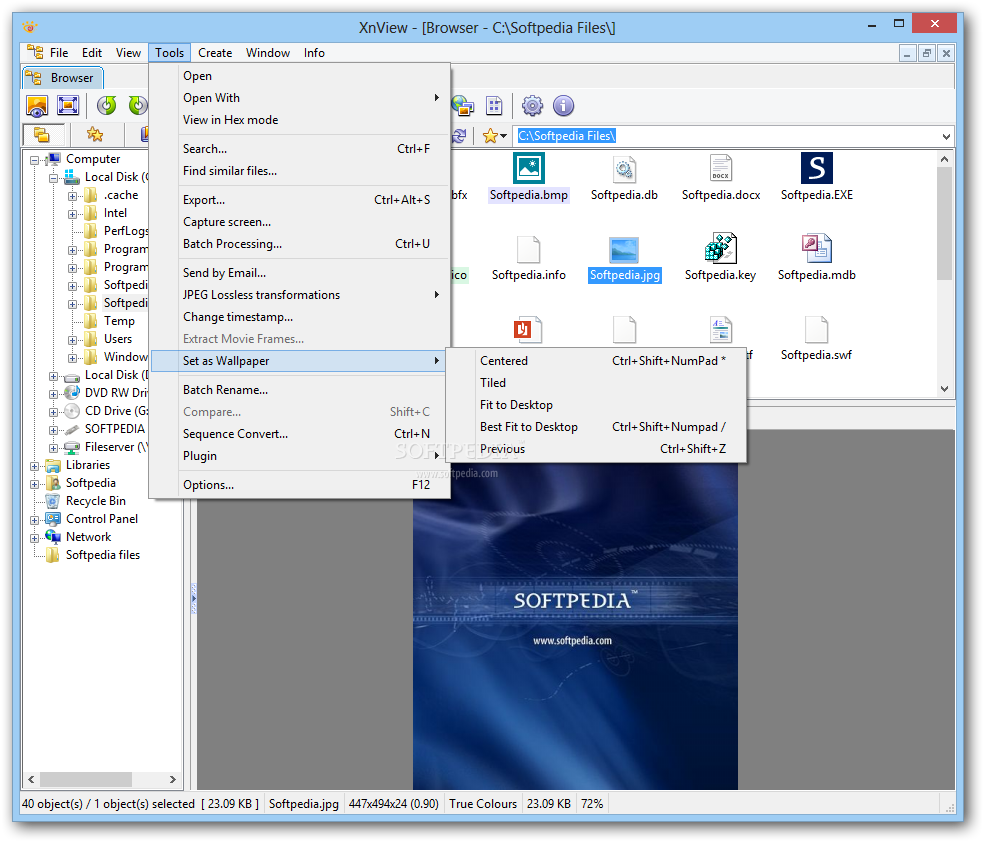Expand JPEG Lossless transformations submenu
984x842 pixels.
tap(299, 295)
